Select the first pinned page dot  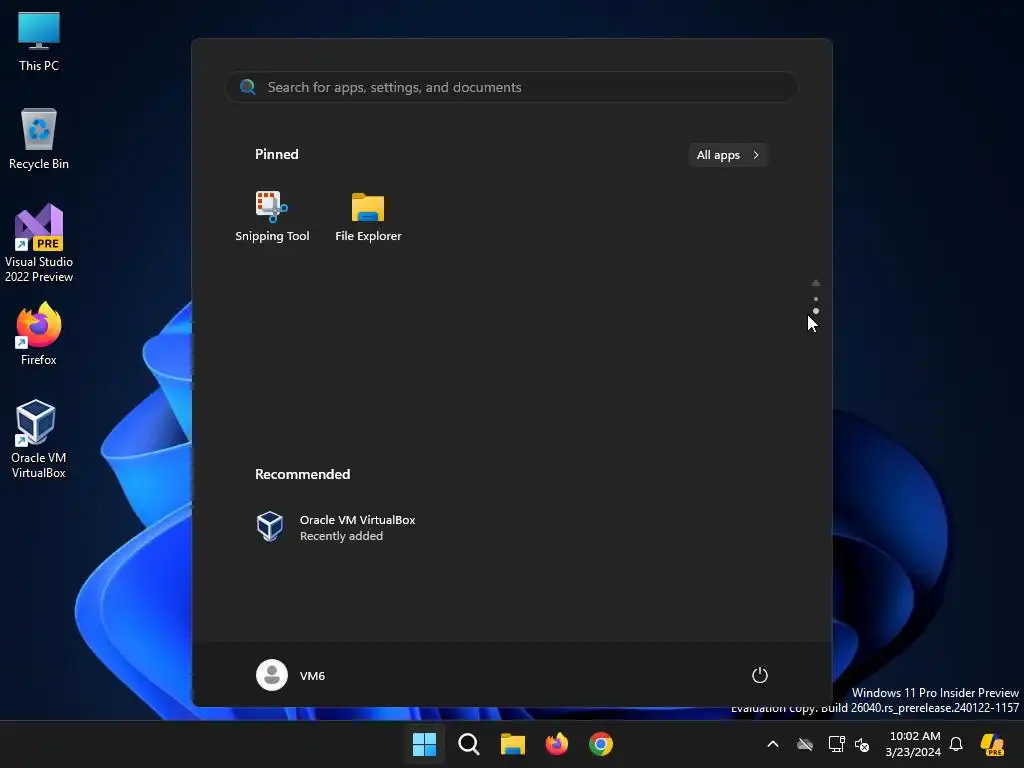tap(816, 299)
